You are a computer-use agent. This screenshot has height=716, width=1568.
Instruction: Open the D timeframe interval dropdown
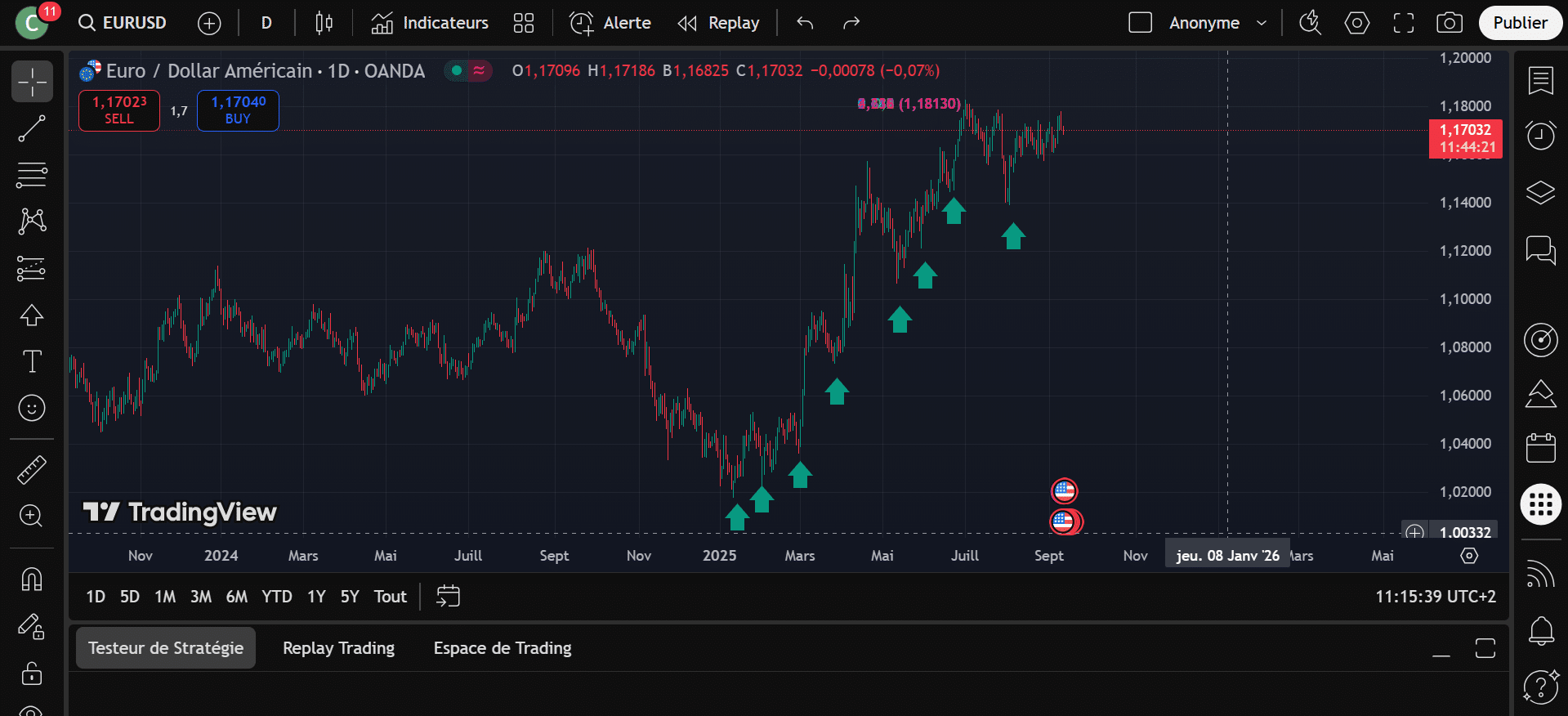coord(266,23)
